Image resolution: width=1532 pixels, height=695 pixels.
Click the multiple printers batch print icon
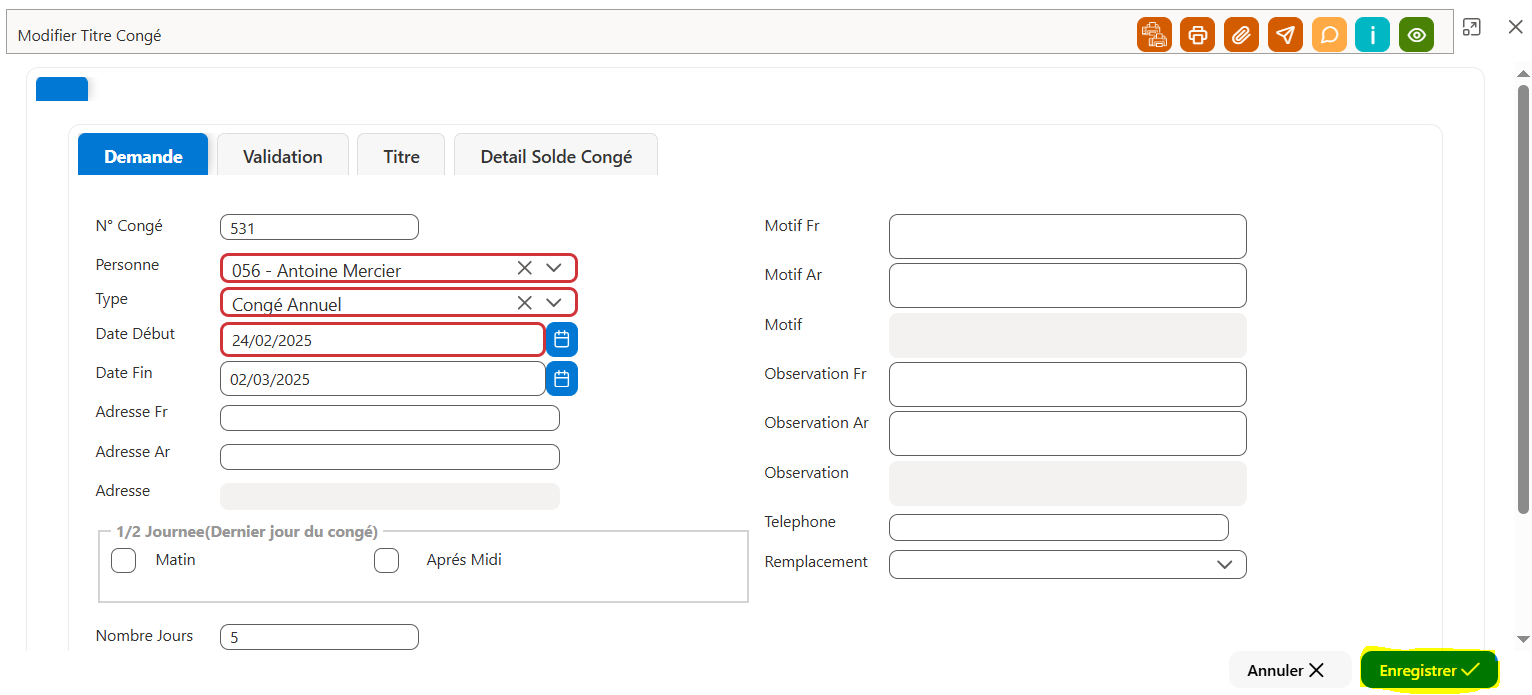click(x=1154, y=35)
